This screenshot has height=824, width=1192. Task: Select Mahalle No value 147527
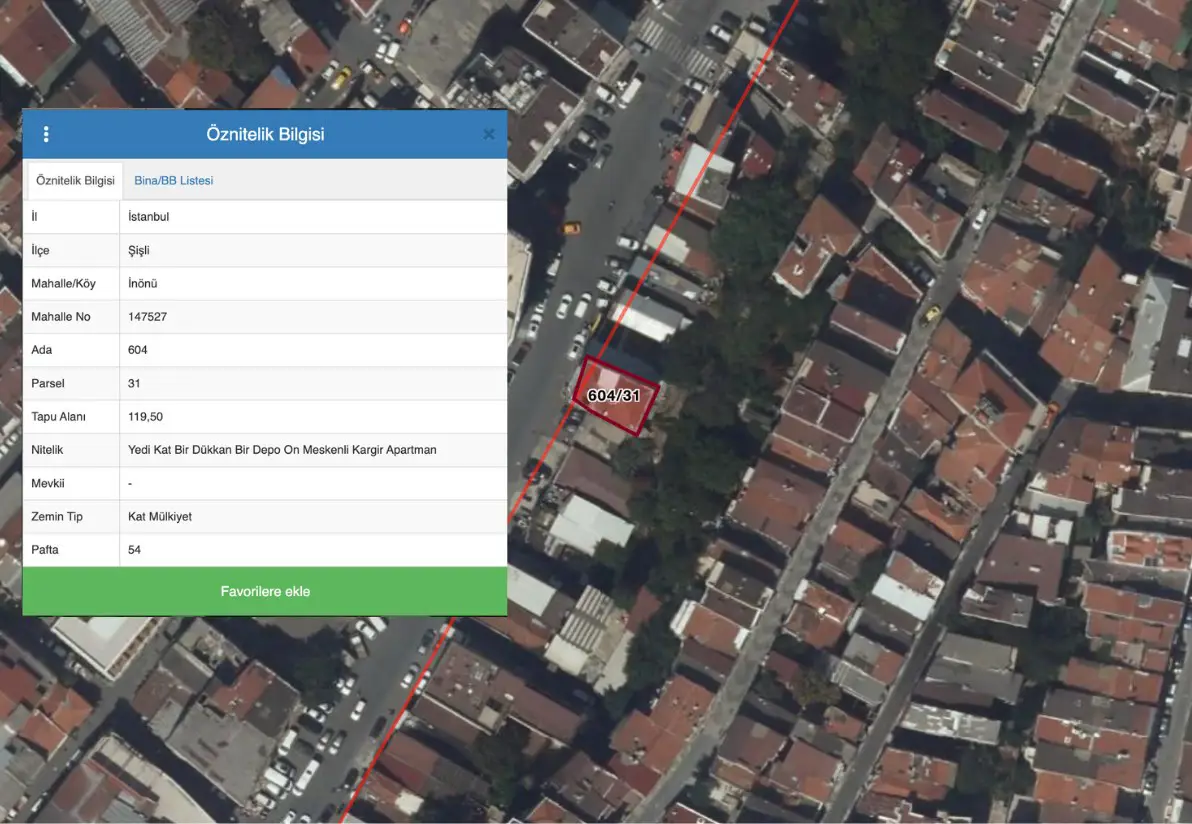(147, 316)
